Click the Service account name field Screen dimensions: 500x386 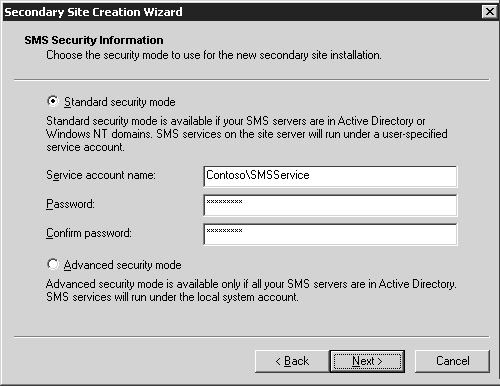[330, 176]
